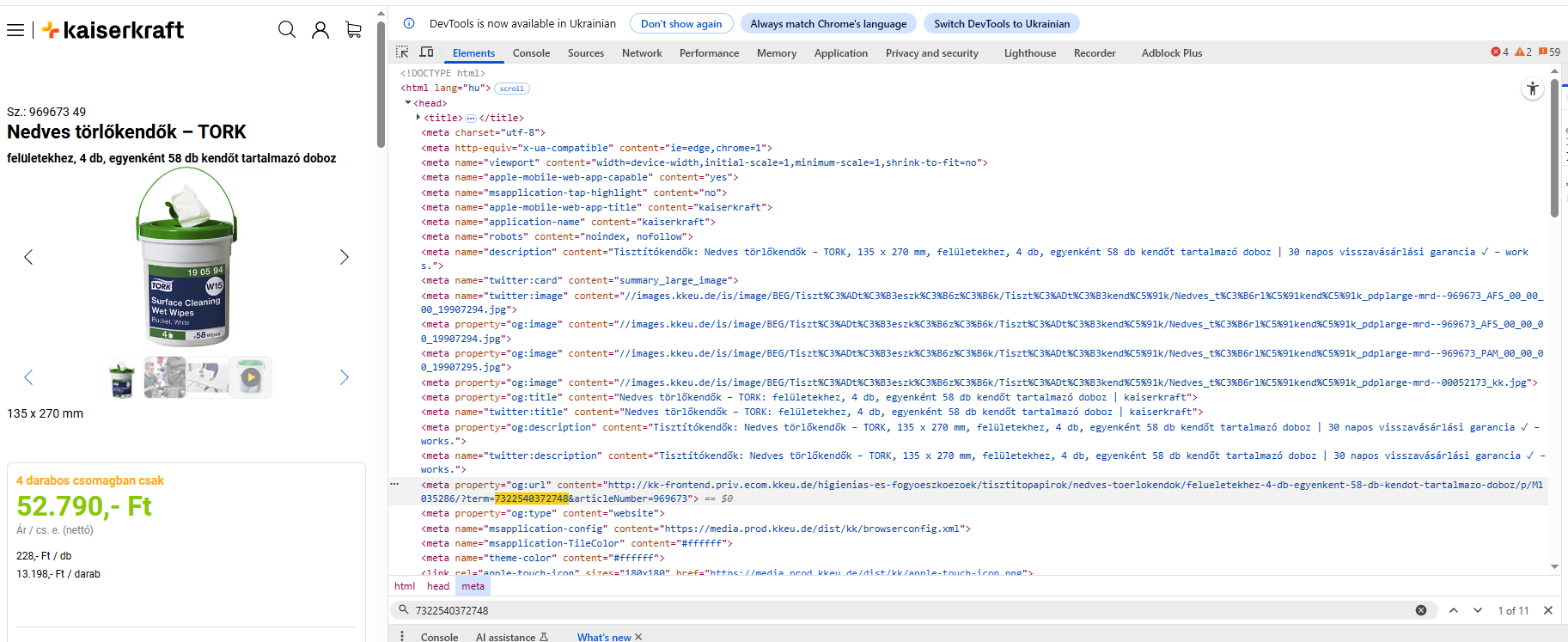Go to previous search result
The height and width of the screenshot is (642, 1568).
1454,610
